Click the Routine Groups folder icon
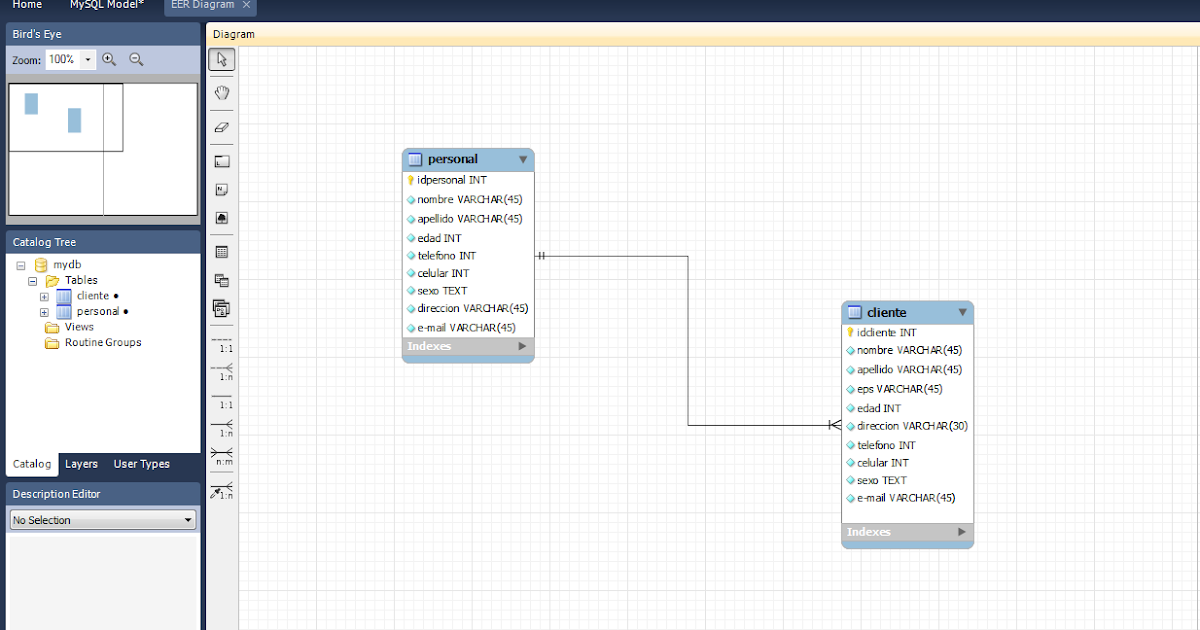 coord(52,343)
